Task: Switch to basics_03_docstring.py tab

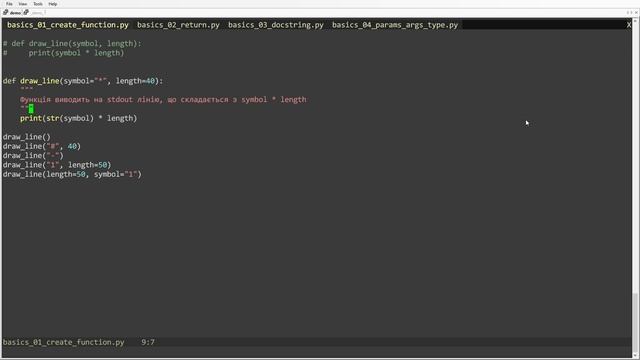Action: 276,25
